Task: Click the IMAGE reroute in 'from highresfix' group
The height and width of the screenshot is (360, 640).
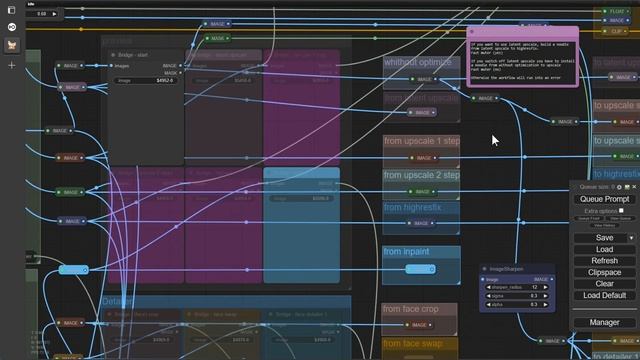Action: point(421,223)
